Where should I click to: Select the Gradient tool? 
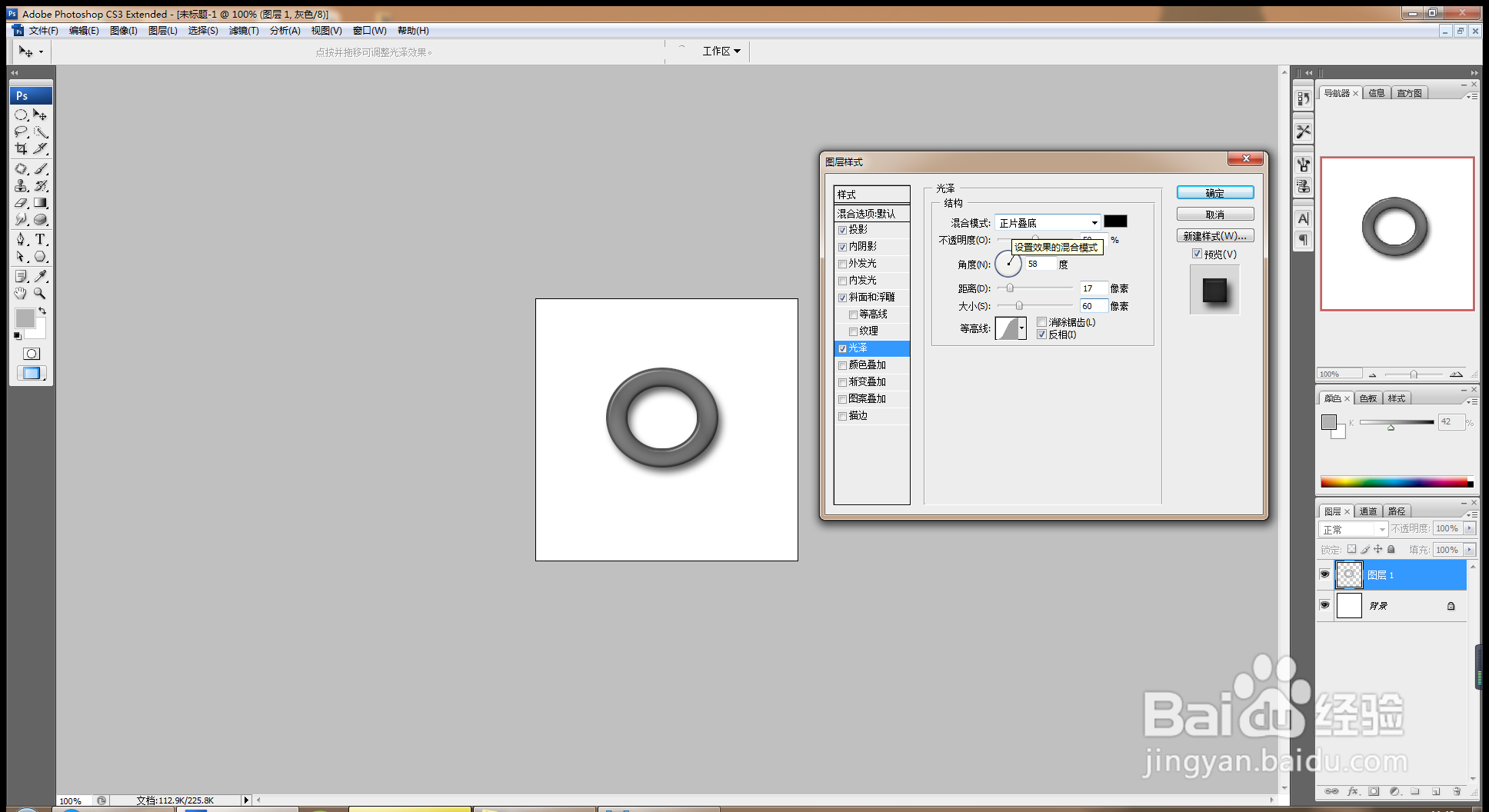(x=40, y=203)
